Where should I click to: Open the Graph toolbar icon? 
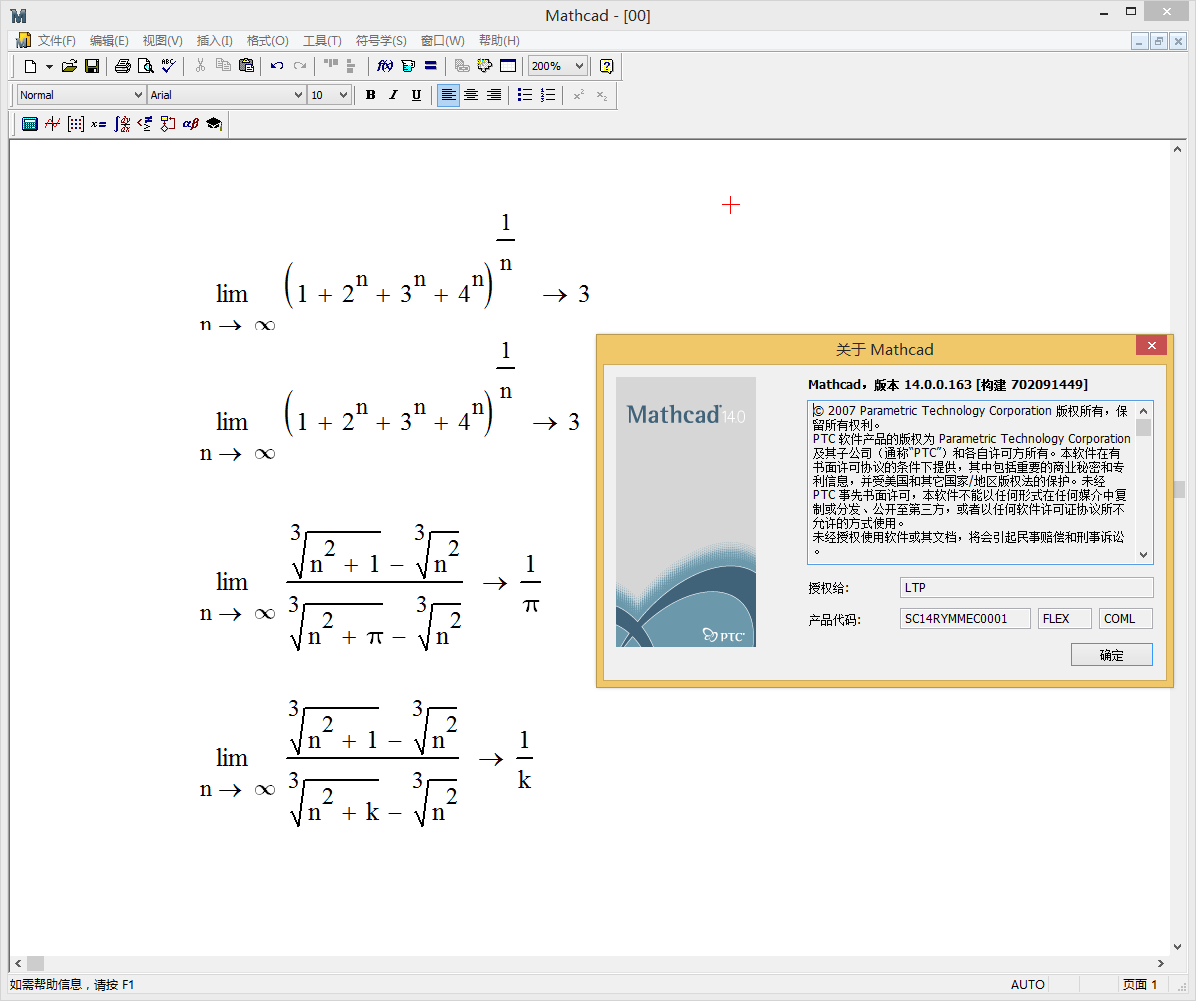pyautogui.click(x=52, y=124)
